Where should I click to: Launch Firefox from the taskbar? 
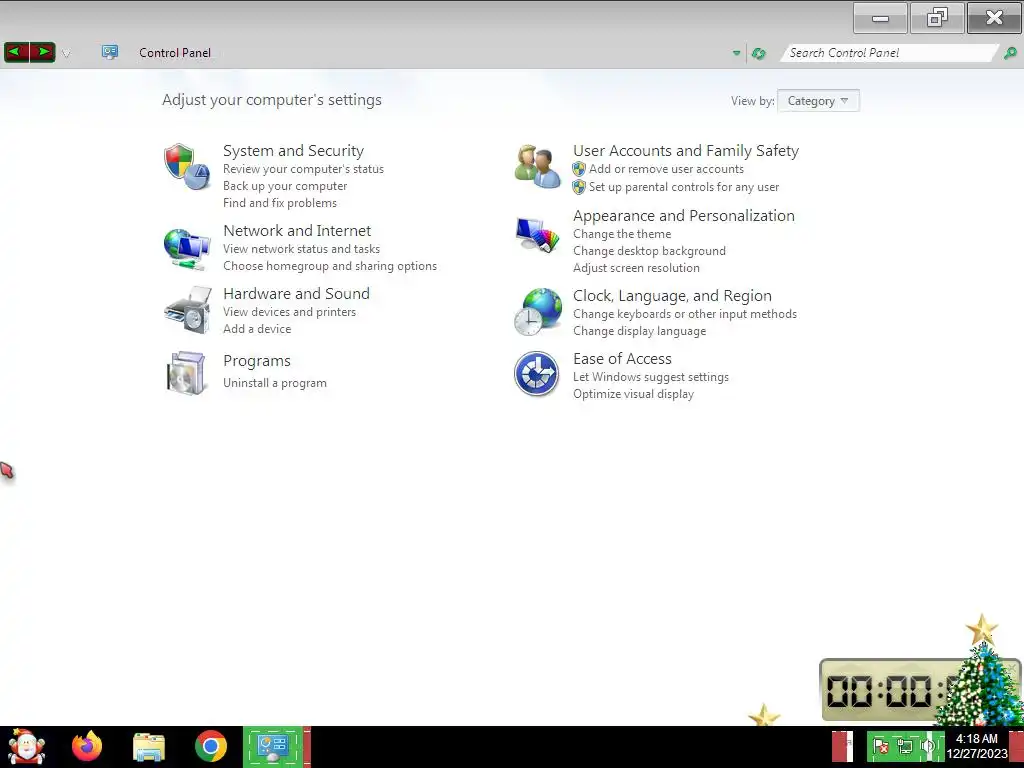[87, 746]
